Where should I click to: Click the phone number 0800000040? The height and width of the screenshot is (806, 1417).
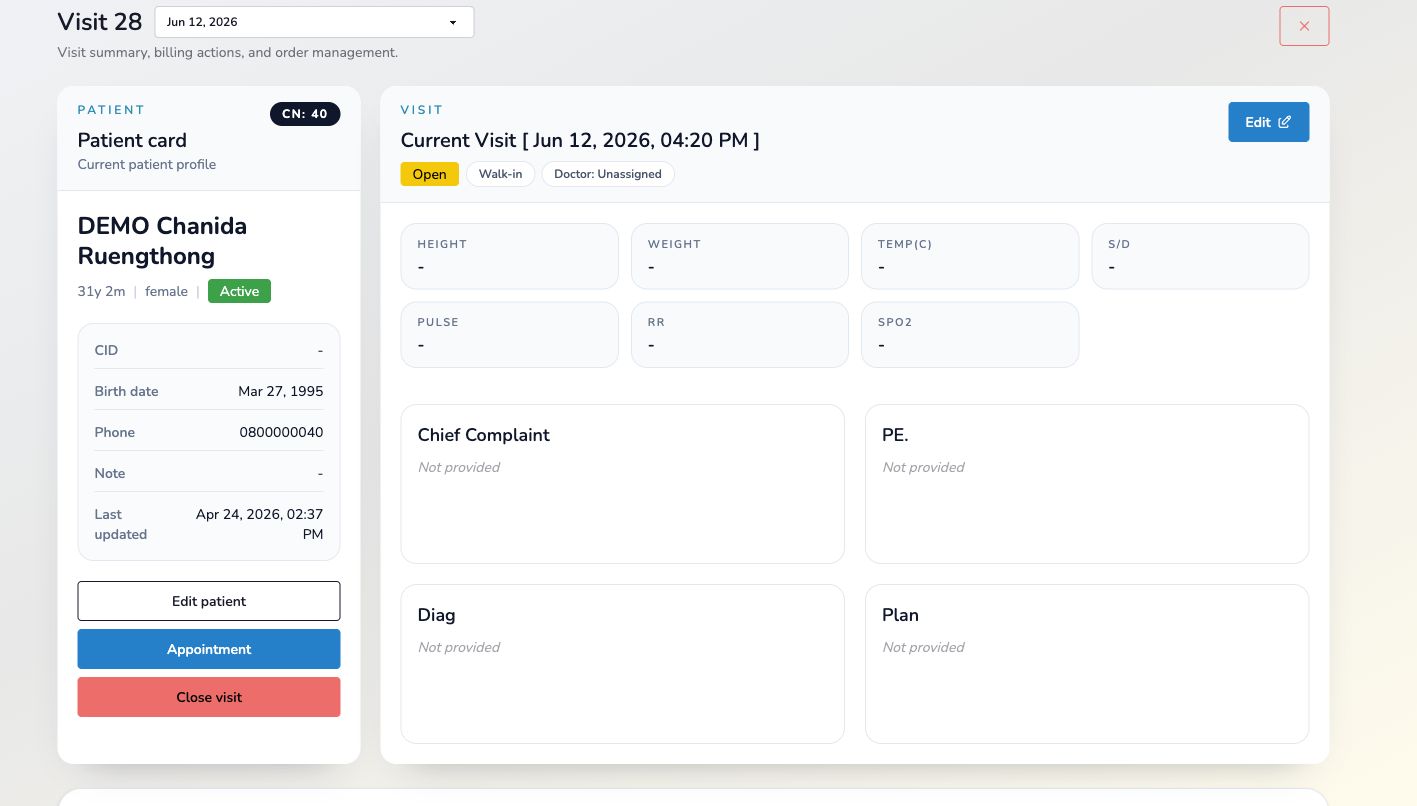point(281,432)
